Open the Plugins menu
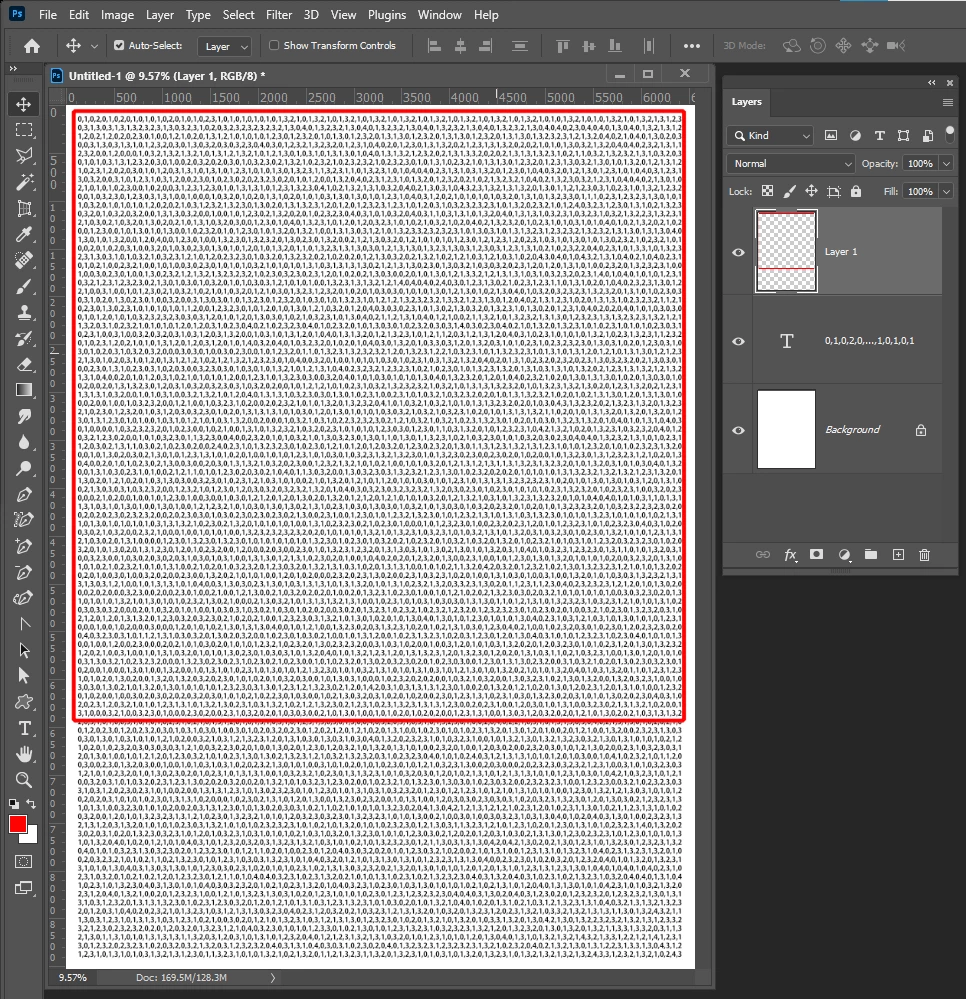Screen dimensions: 966x999 tap(387, 15)
